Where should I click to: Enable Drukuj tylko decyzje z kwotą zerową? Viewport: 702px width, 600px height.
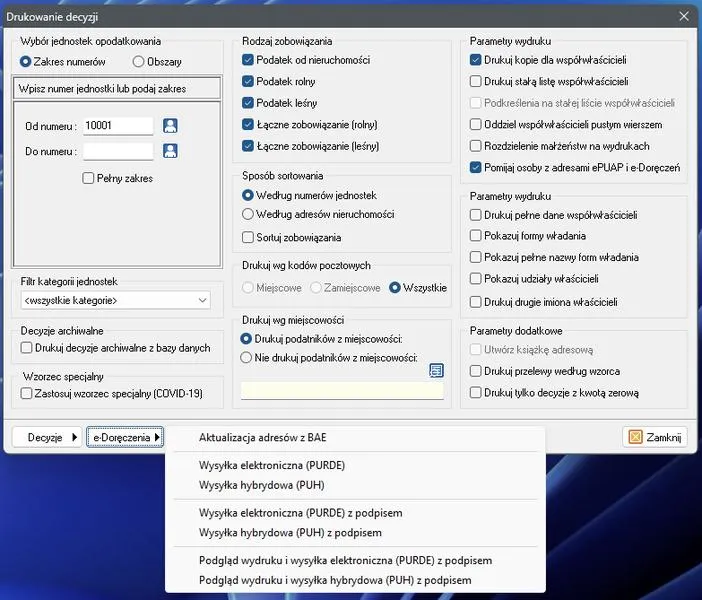476,393
